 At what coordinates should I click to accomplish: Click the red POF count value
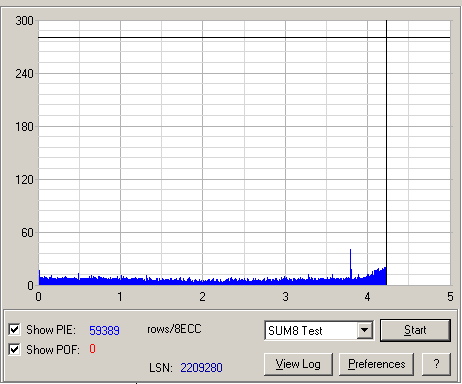click(92, 349)
